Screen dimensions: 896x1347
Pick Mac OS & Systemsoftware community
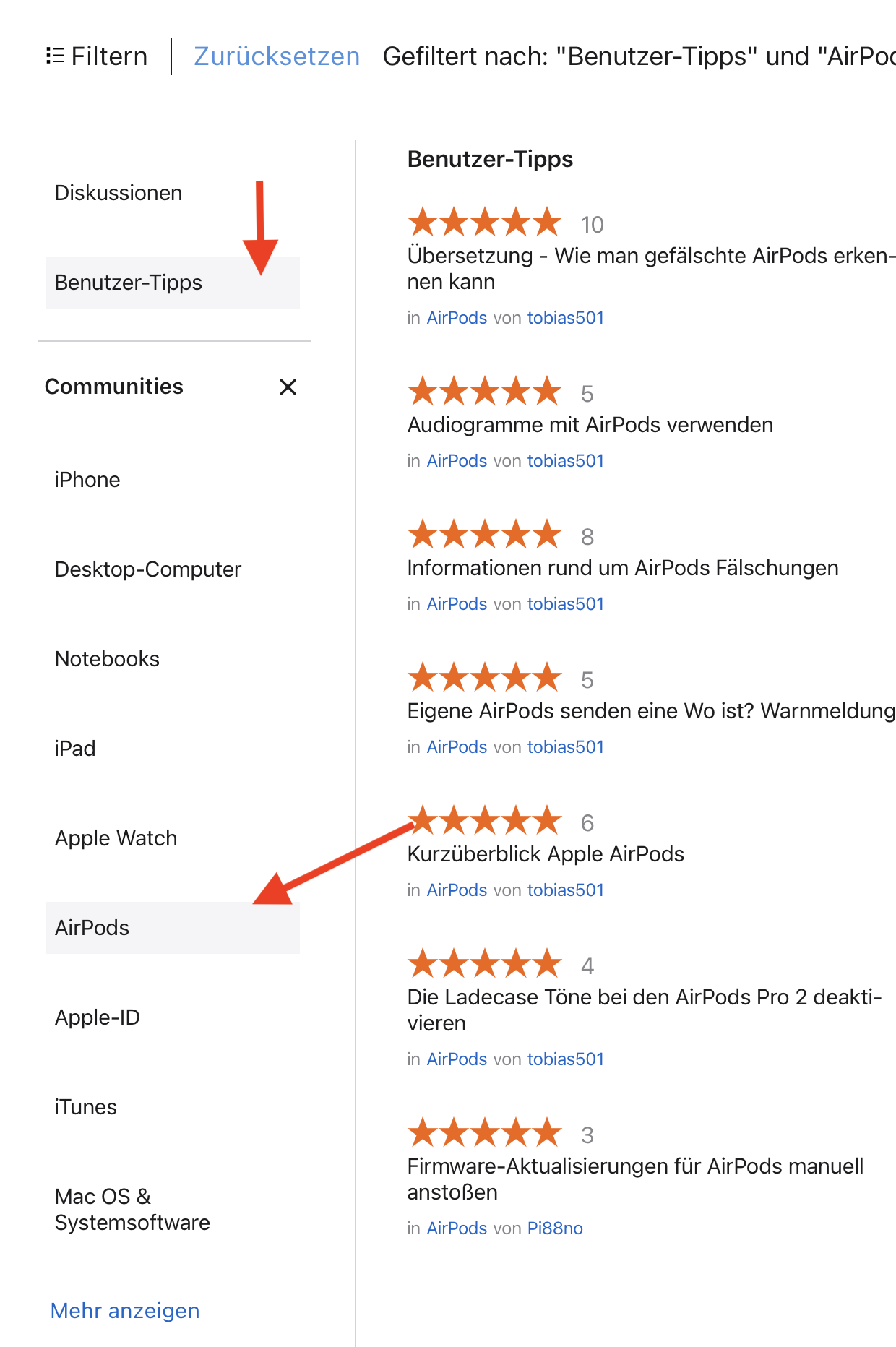132,1210
